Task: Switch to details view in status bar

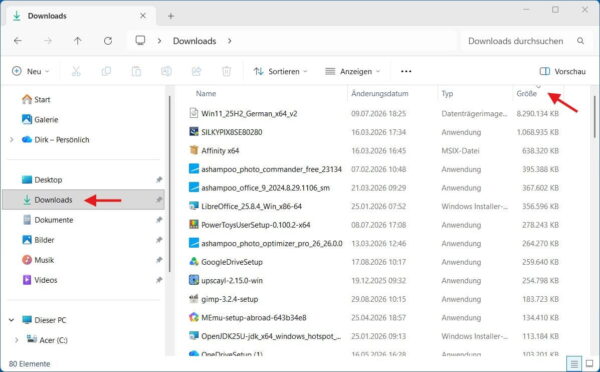Action: tap(574, 364)
